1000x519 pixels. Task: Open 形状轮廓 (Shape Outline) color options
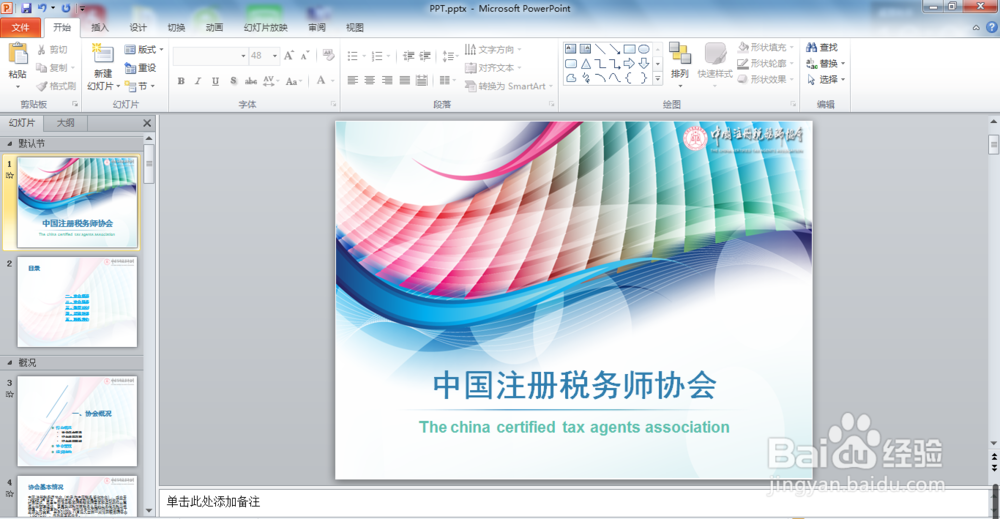pyautogui.click(x=792, y=63)
